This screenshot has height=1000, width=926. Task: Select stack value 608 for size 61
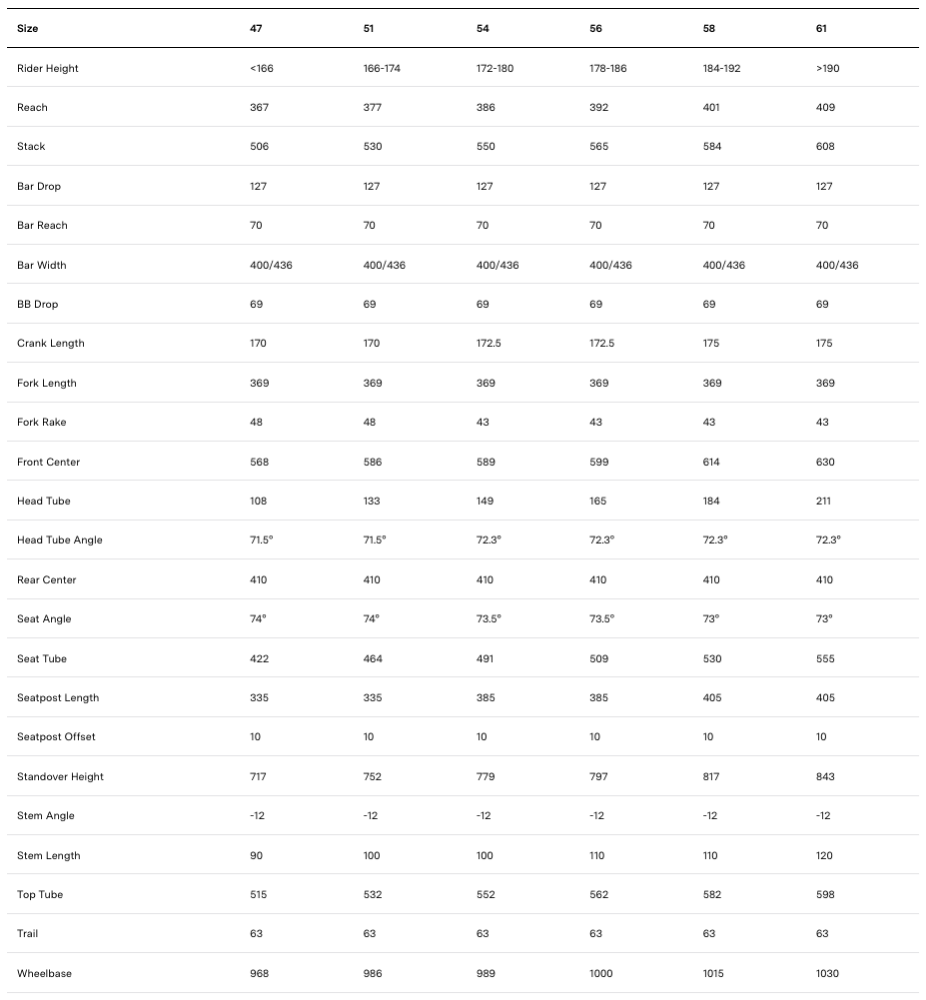coord(825,146)
